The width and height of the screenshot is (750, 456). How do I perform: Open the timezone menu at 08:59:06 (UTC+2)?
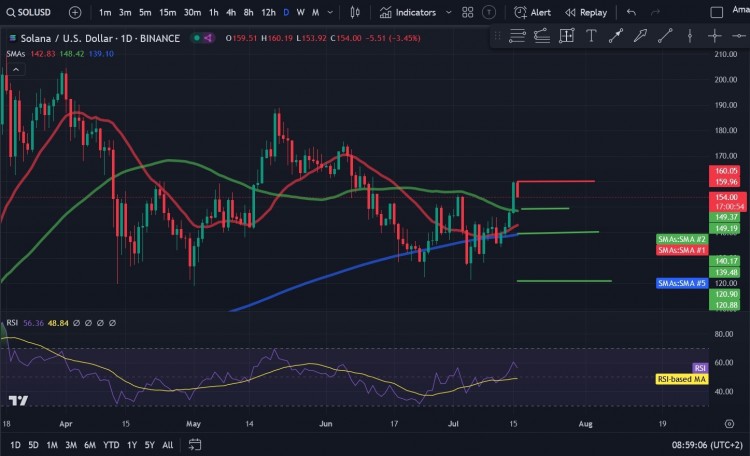coord(707,445)
